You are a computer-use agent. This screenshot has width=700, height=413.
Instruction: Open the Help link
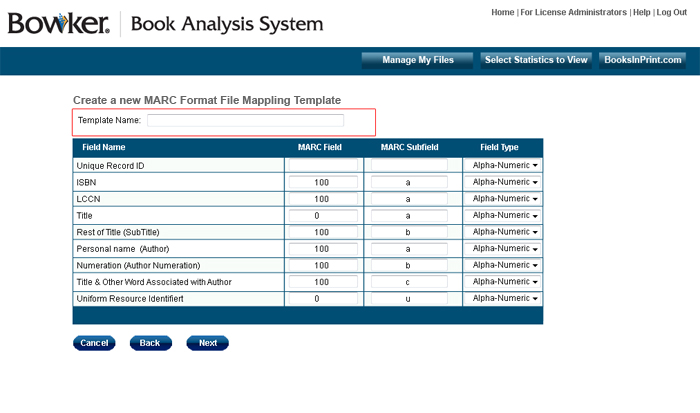(642, 13)
